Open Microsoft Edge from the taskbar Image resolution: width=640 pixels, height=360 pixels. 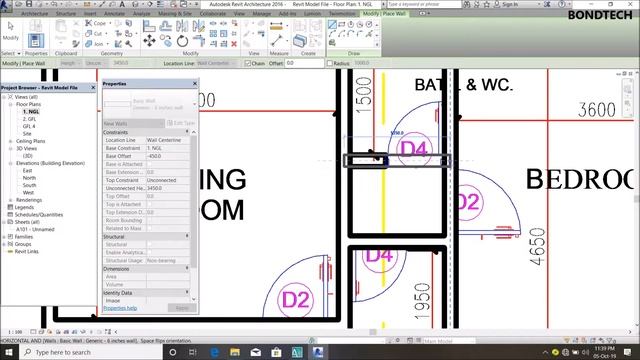click(x=214, y=352)
